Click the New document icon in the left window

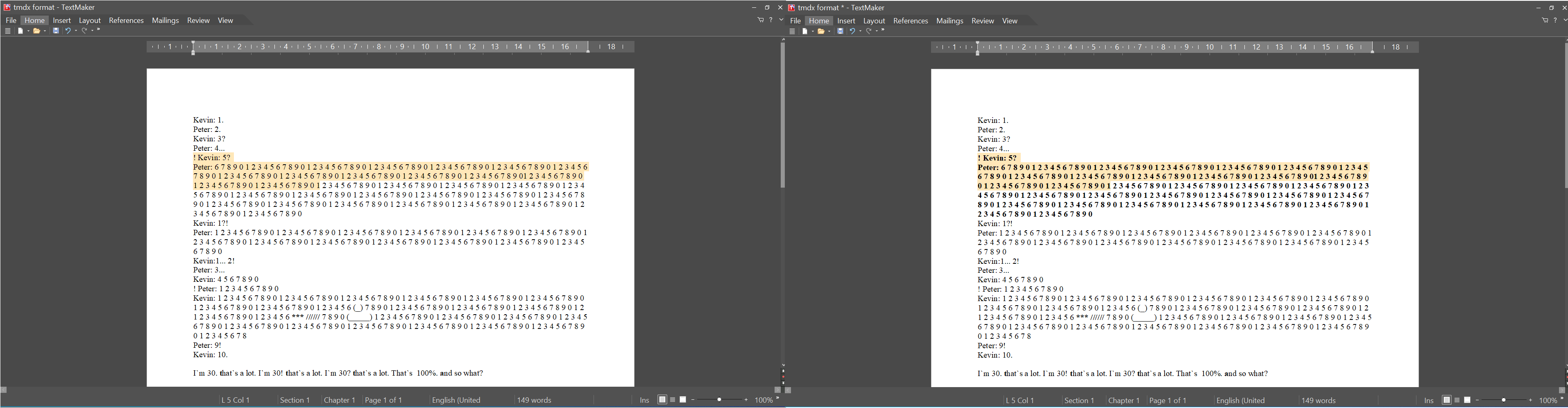pyautogui.click(x=20, y=31)
